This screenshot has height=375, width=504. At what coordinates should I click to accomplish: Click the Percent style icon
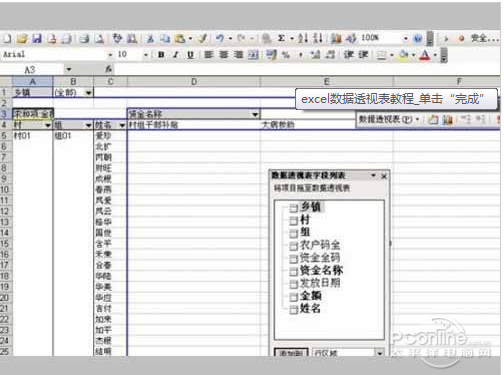[286, 55]
